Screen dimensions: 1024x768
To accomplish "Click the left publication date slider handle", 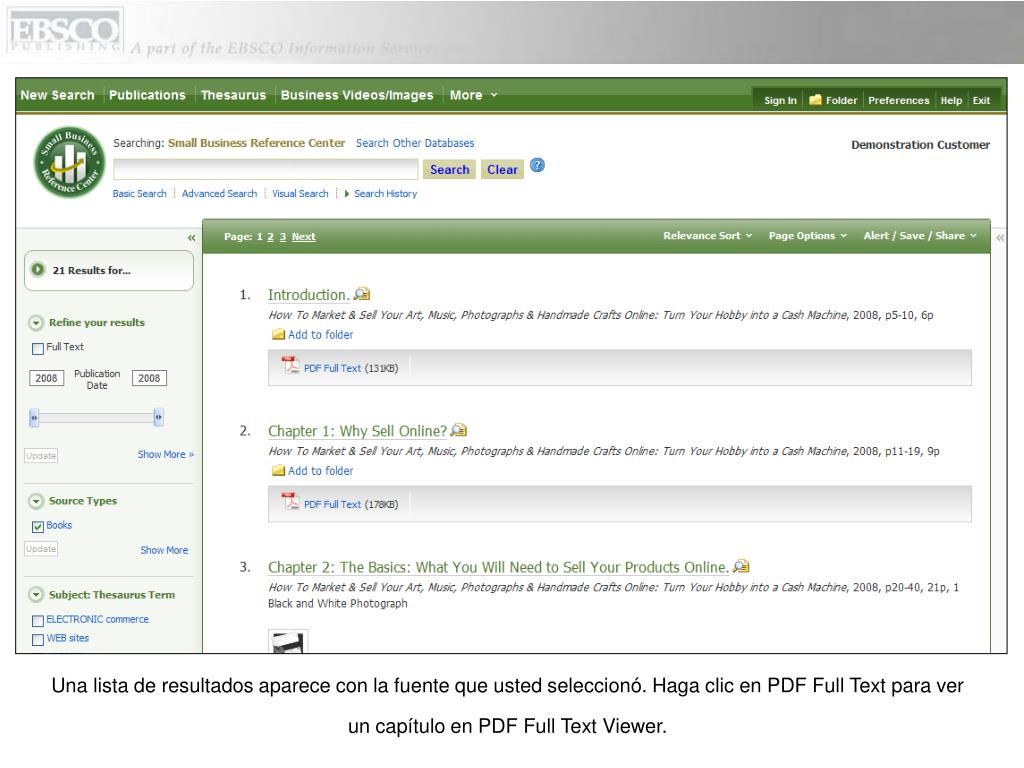I will pos(34,417).
